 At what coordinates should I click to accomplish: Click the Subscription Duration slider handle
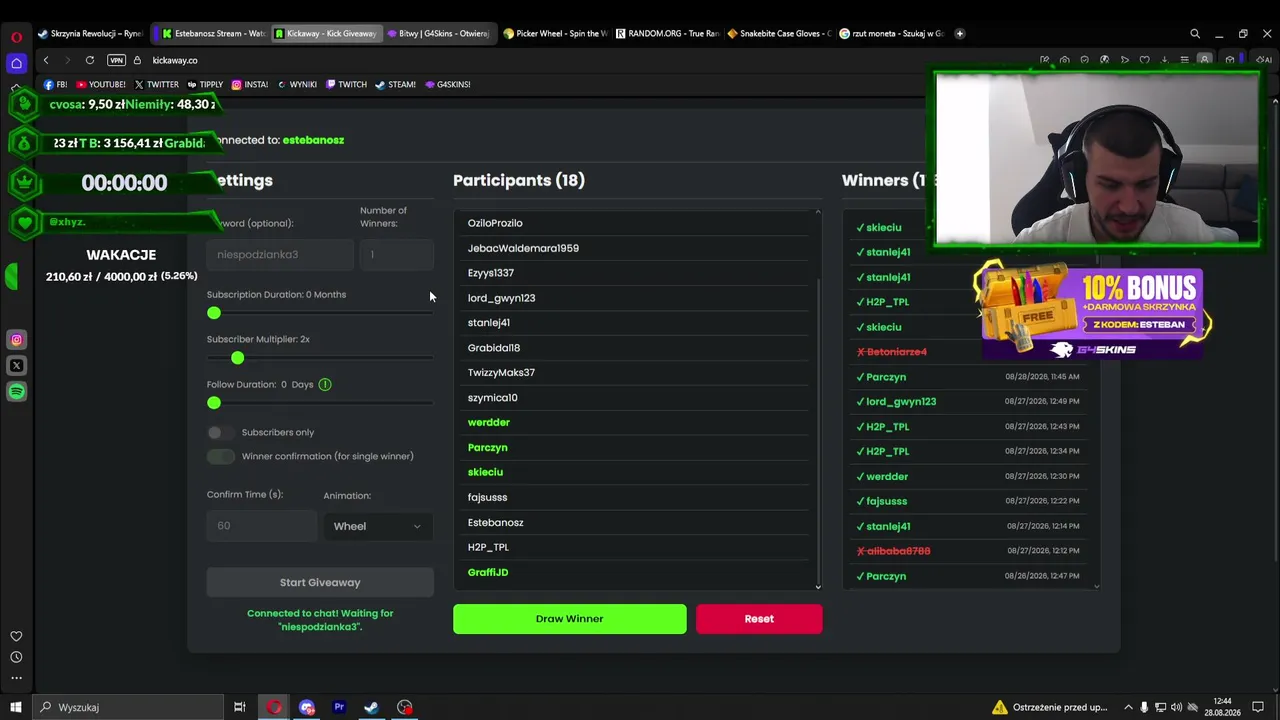(214, 313)
